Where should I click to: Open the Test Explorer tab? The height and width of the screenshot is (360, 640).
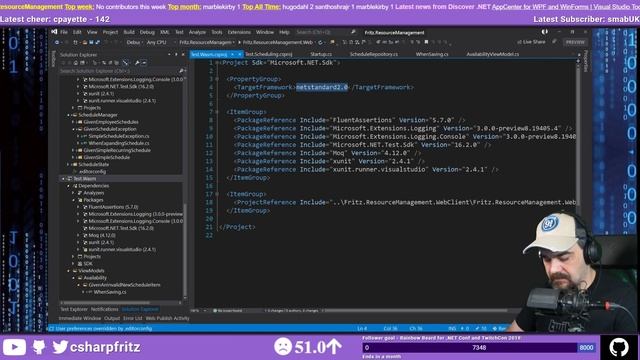coord(74,309)
